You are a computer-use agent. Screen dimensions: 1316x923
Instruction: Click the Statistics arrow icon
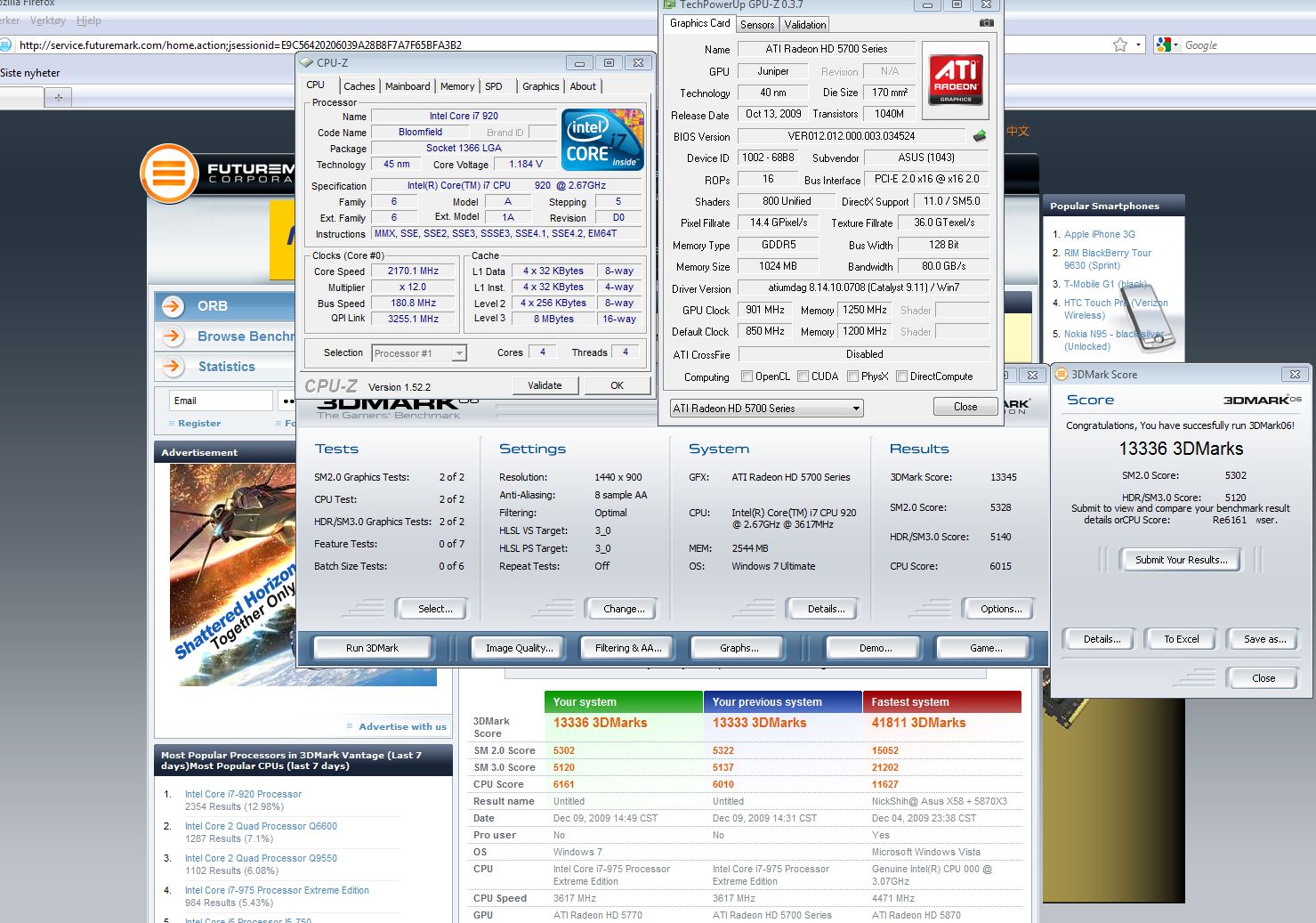coord(173,367)
